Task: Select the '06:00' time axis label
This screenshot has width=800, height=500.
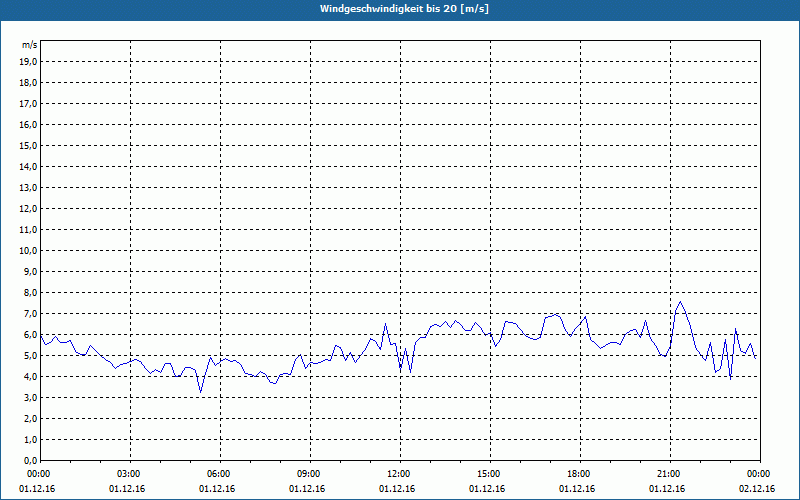Action: 220,474
